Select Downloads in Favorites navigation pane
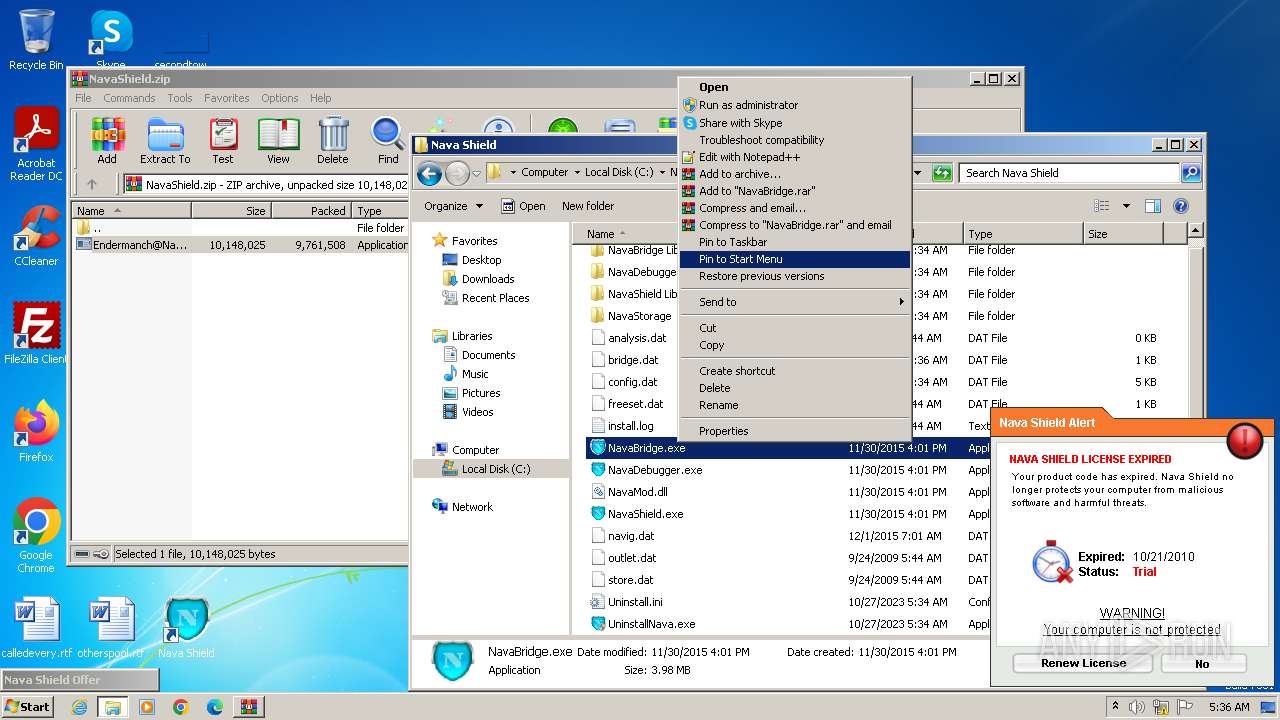1280x720 pixels. coord(488,279)
